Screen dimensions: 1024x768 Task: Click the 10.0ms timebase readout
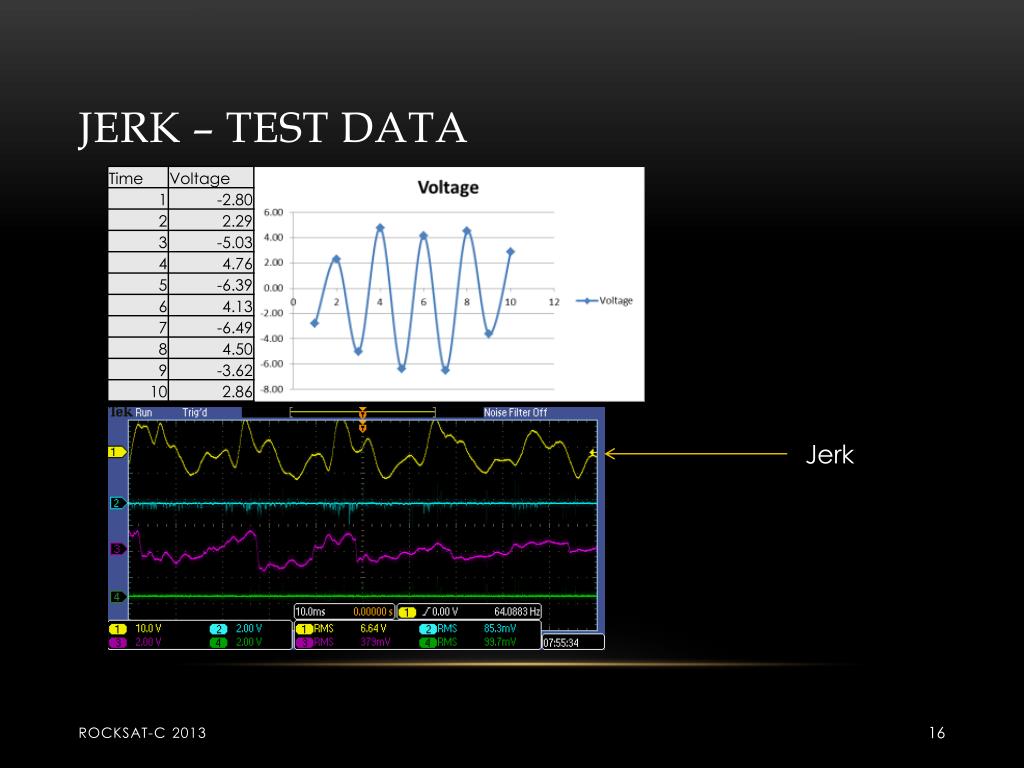pos(311,612)
